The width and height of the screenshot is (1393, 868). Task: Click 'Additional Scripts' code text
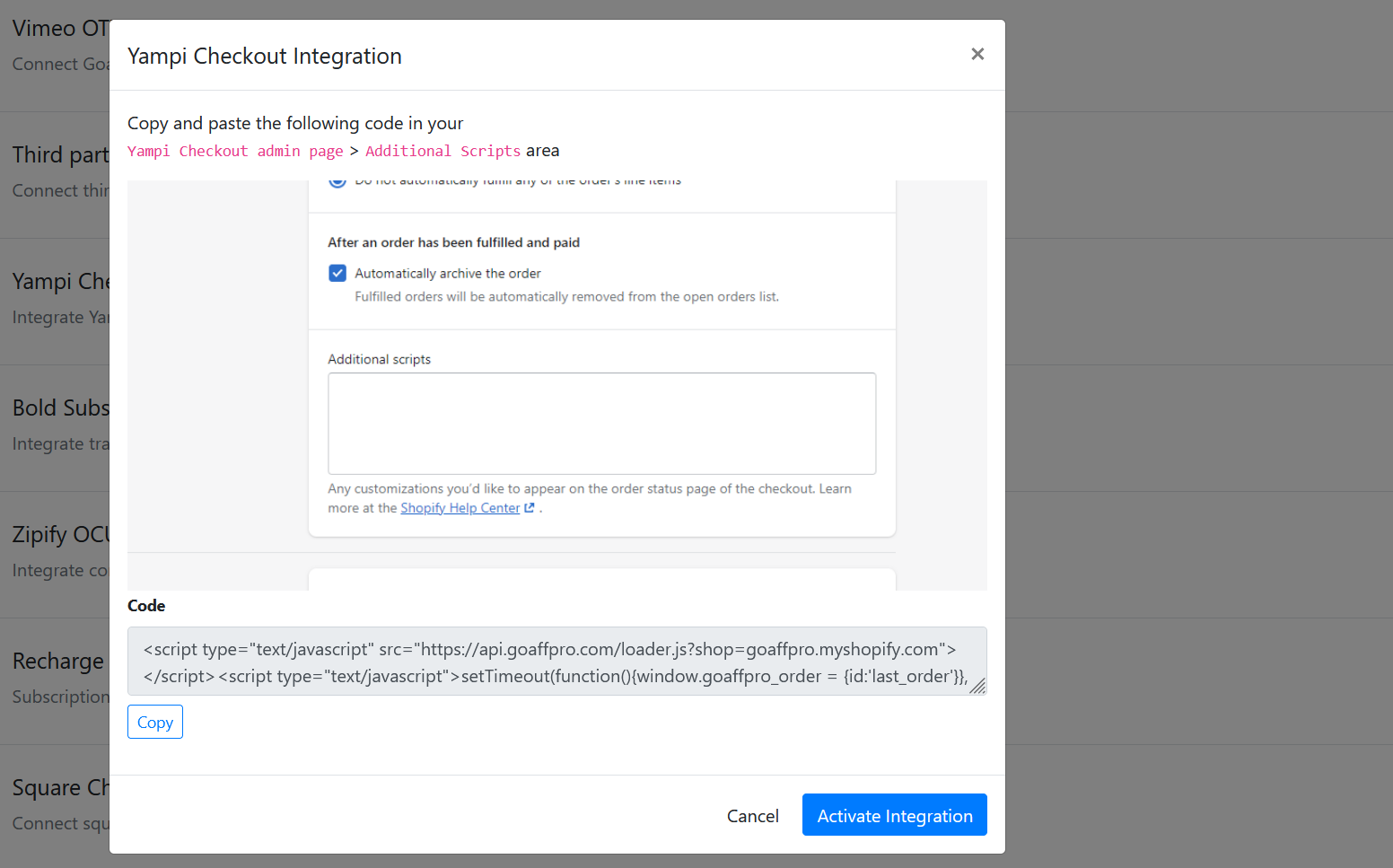(x=442, y=151)
